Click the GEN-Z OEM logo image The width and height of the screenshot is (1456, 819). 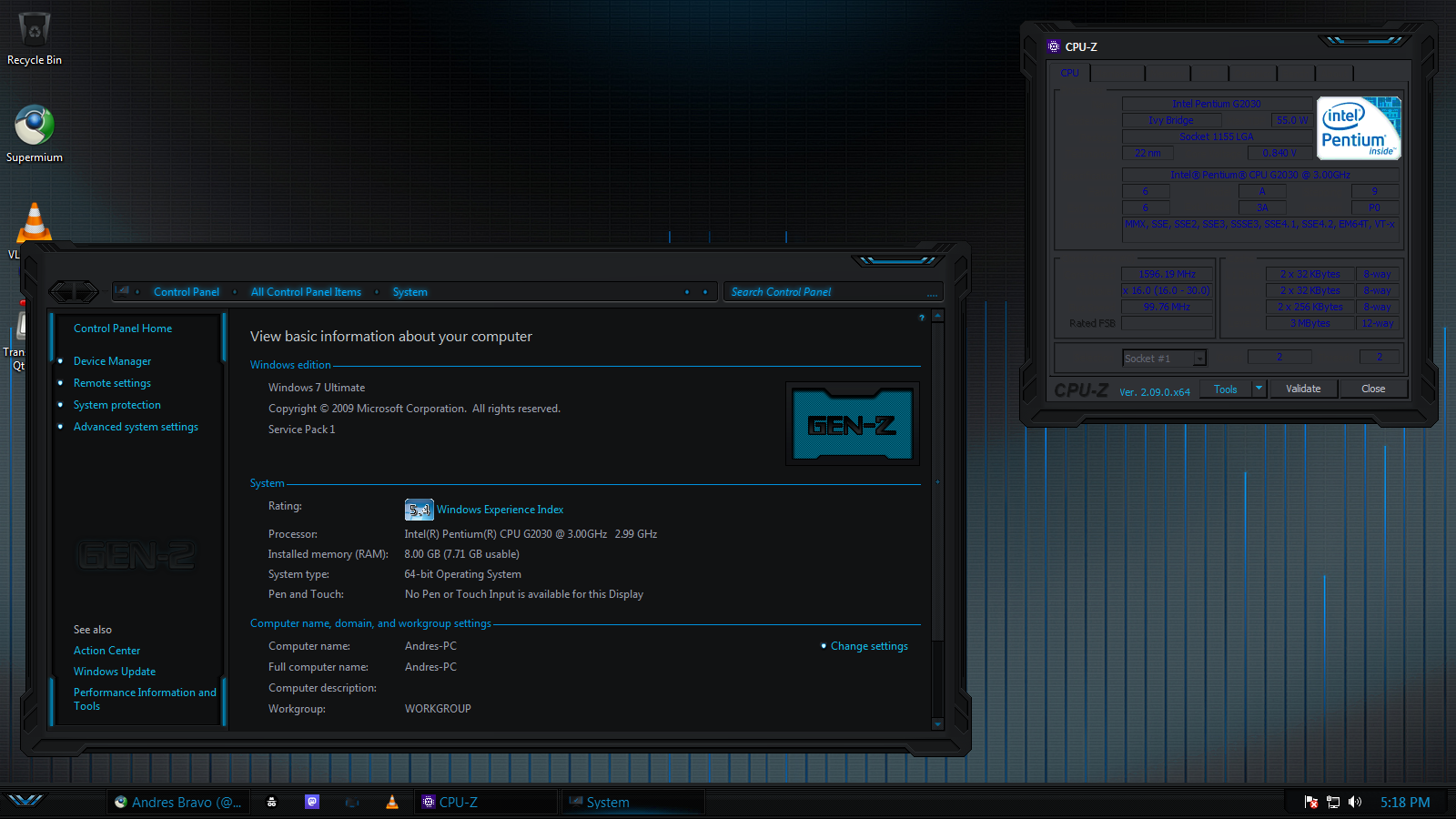(853, 424)
